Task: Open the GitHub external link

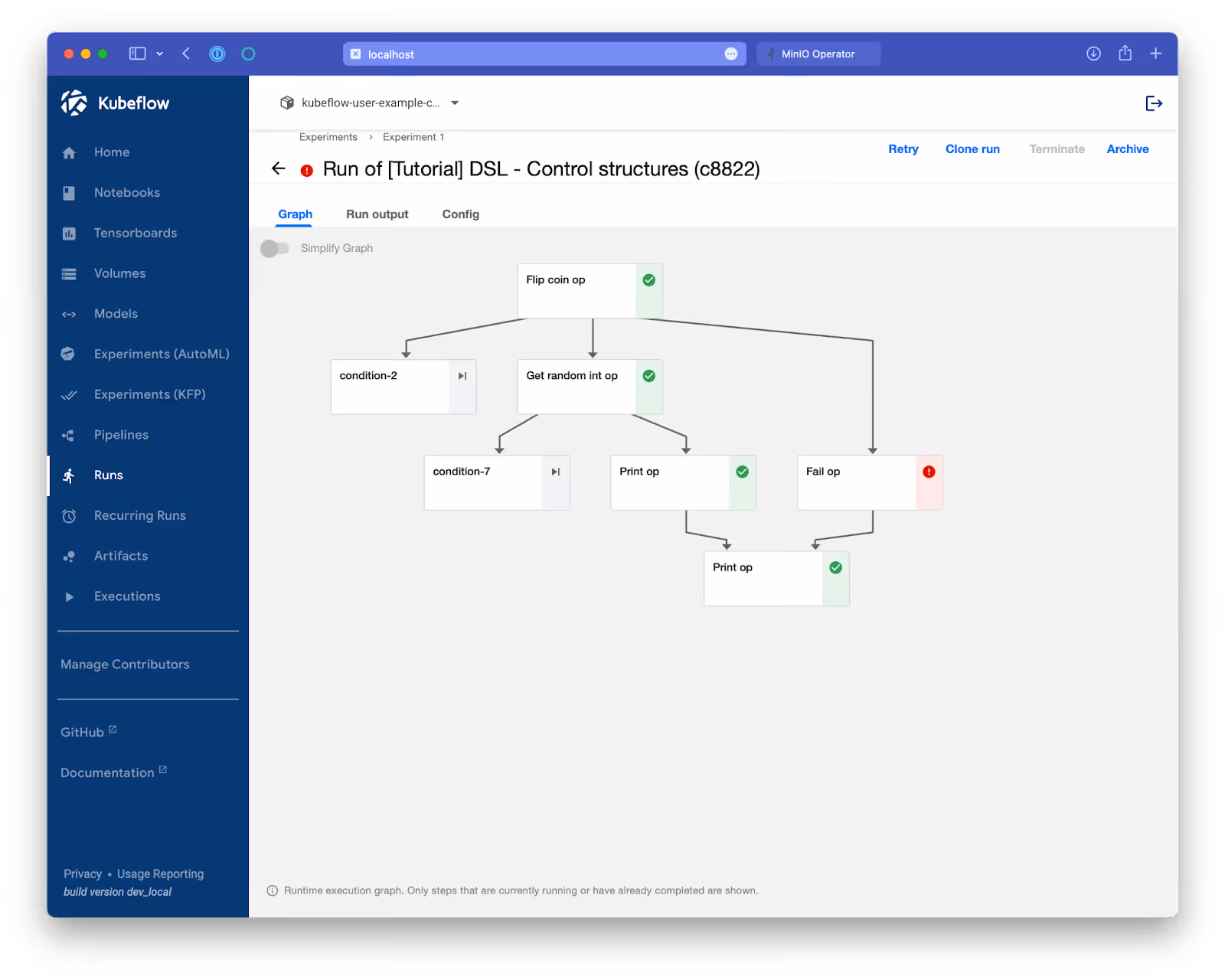Action: [89, 732]
